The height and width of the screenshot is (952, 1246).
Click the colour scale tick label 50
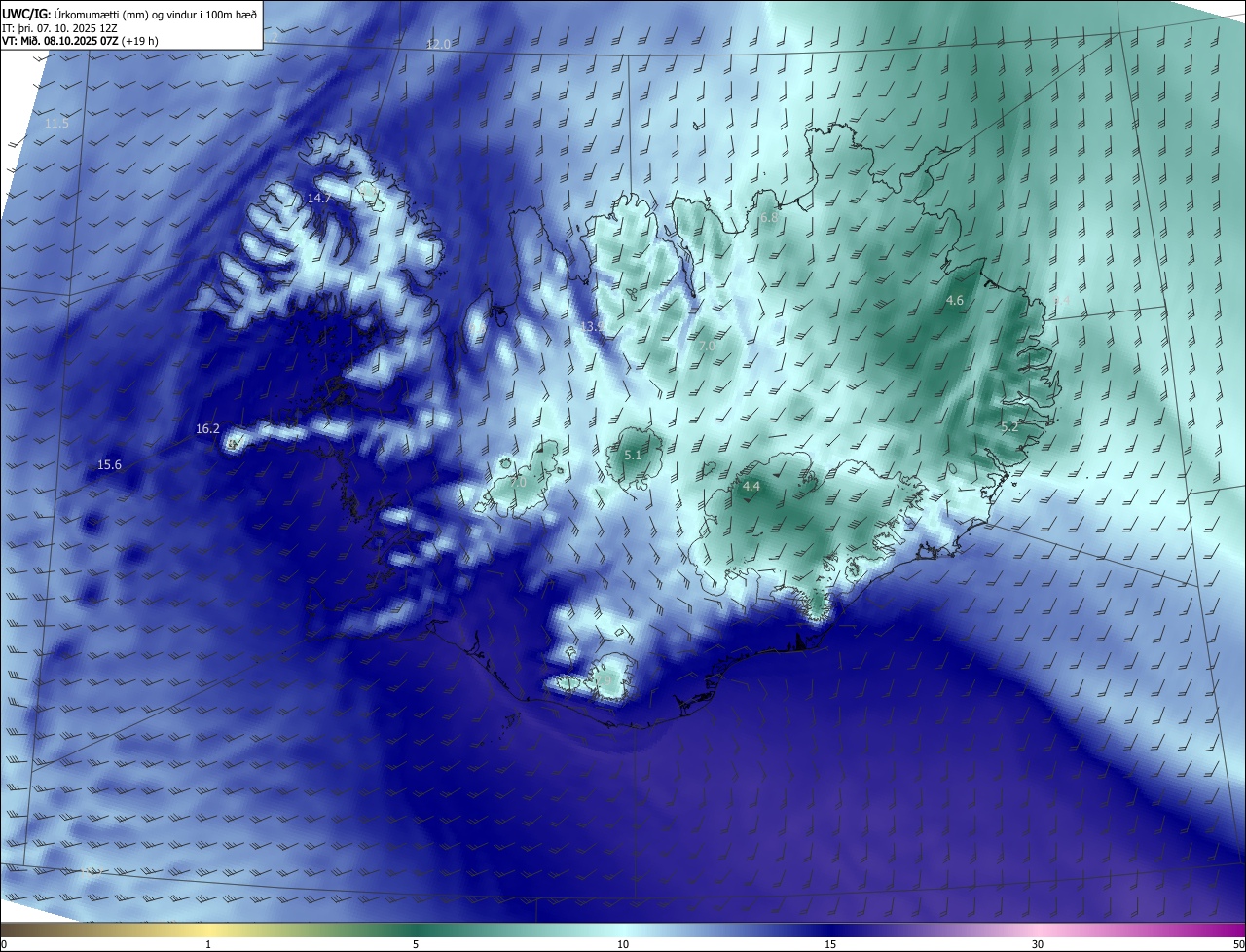tap(1238, 944)
